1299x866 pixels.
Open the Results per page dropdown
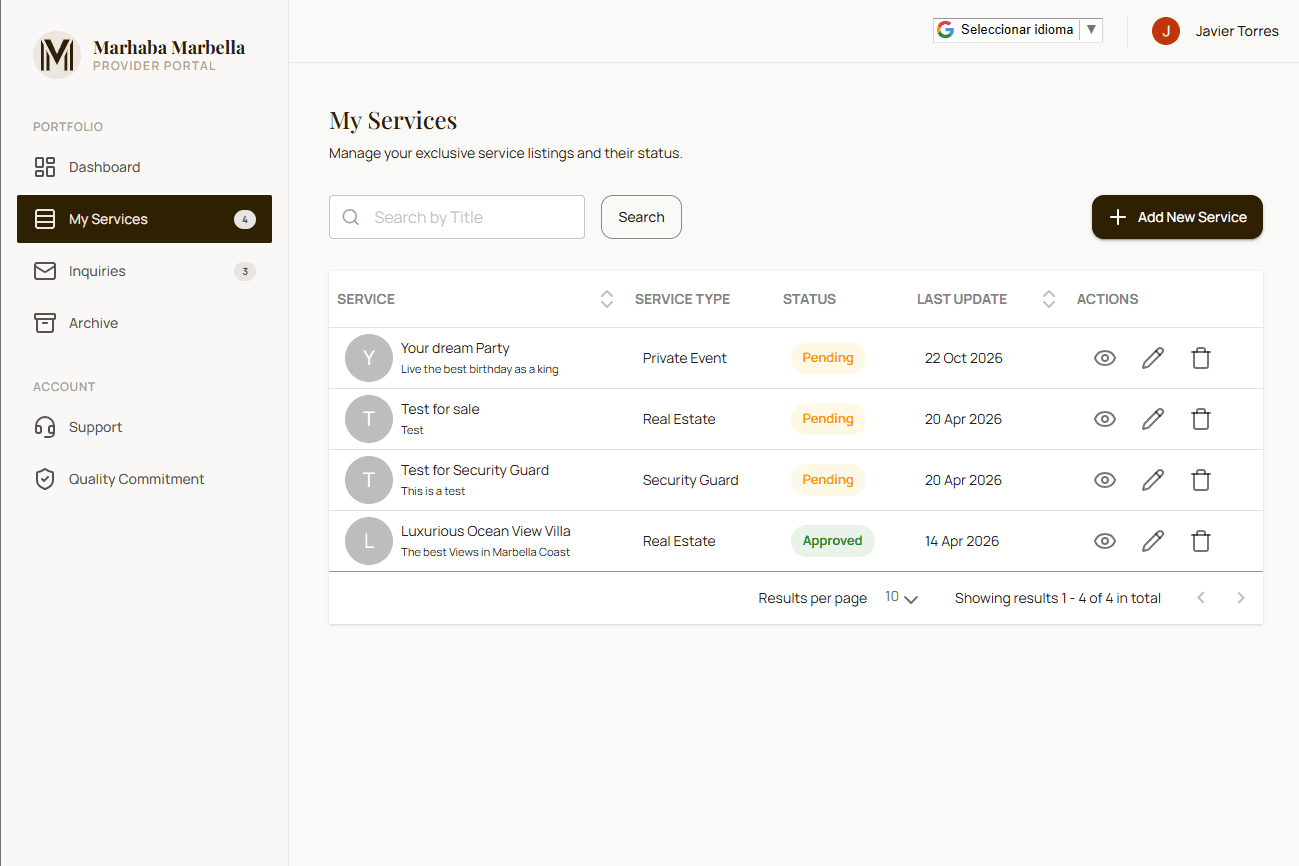(x=901, y=598)
